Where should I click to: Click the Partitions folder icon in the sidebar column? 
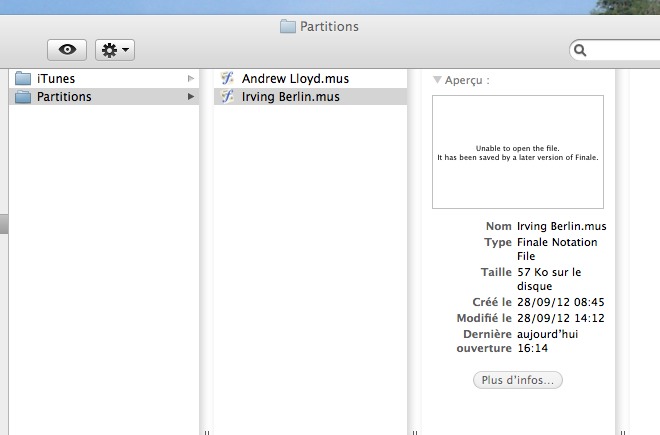point(23,97)
